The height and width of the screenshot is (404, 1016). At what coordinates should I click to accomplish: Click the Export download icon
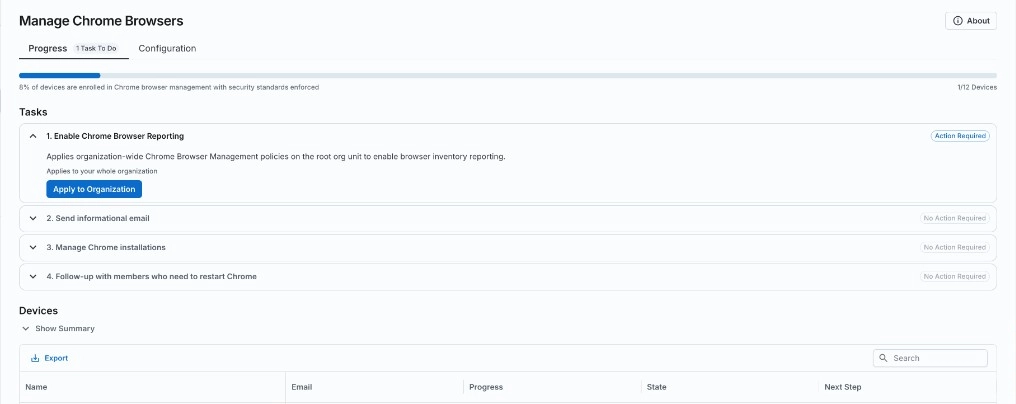pyautogui.click(x=35, y=358)
